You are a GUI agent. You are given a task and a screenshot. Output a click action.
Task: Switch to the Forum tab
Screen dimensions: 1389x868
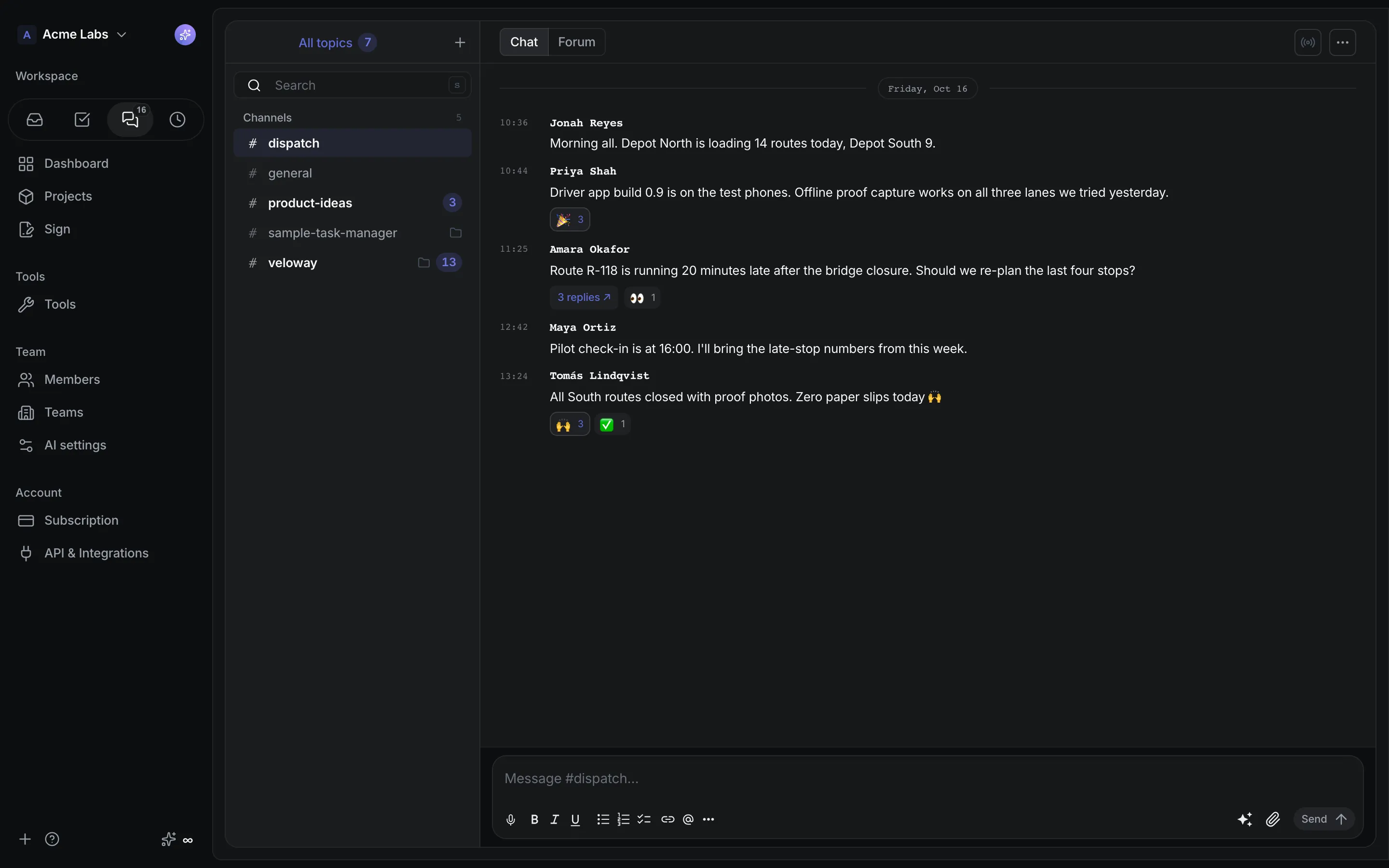pos(576,42)
